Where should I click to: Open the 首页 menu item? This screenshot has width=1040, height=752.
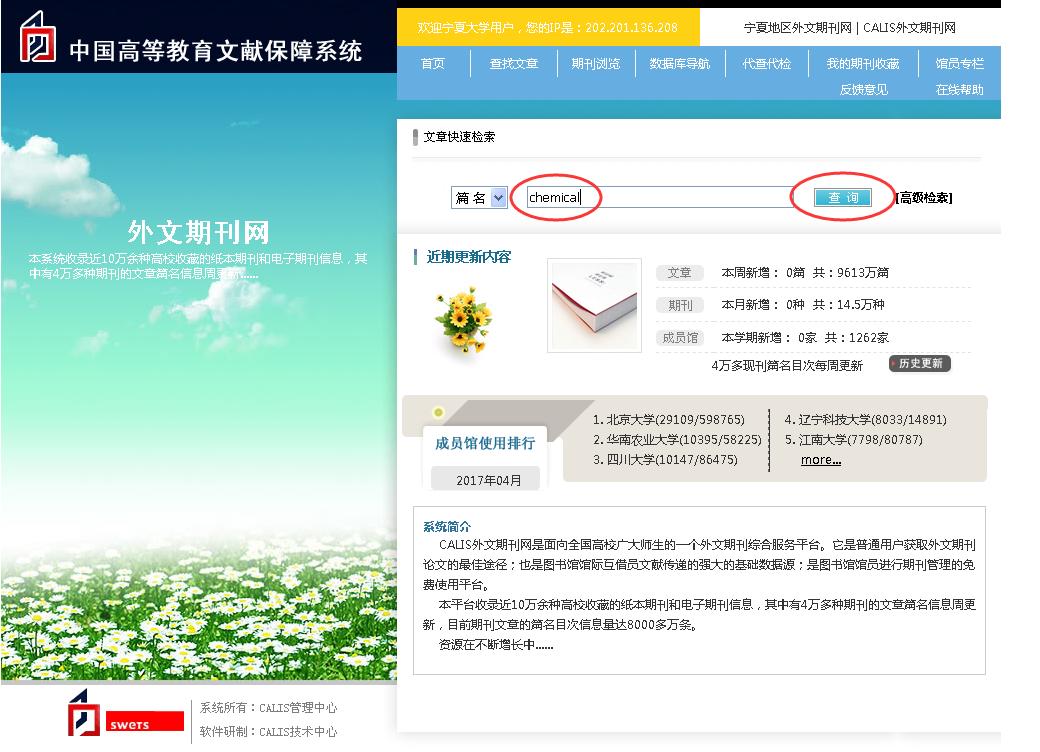tap(433, 64)
